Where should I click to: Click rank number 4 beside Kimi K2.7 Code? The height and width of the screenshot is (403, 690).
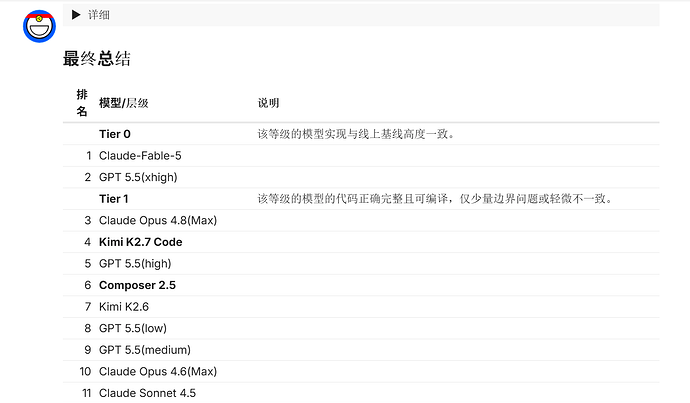point(88,242)
